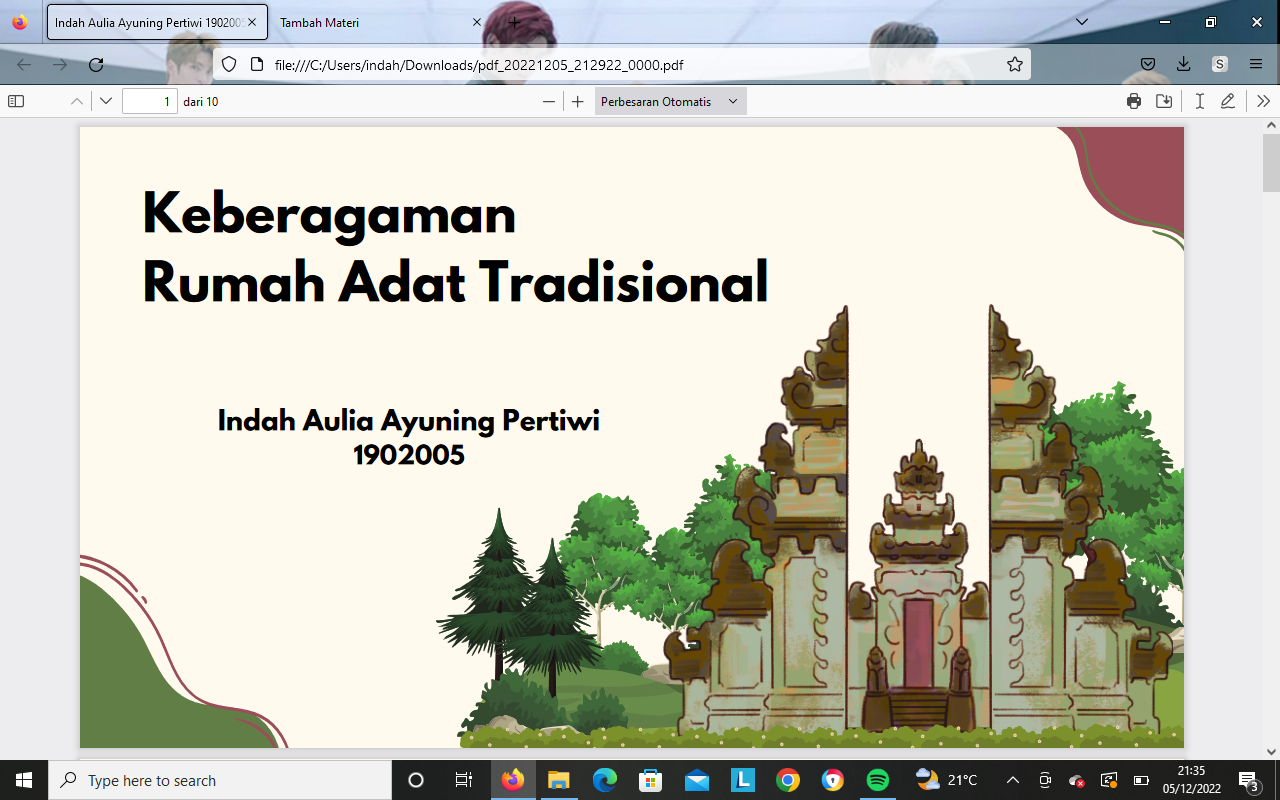Image resolution: width=1280 pixels, height=800 pixels.
Task: Open a new browser tab
Action: [x=514, y=22]
